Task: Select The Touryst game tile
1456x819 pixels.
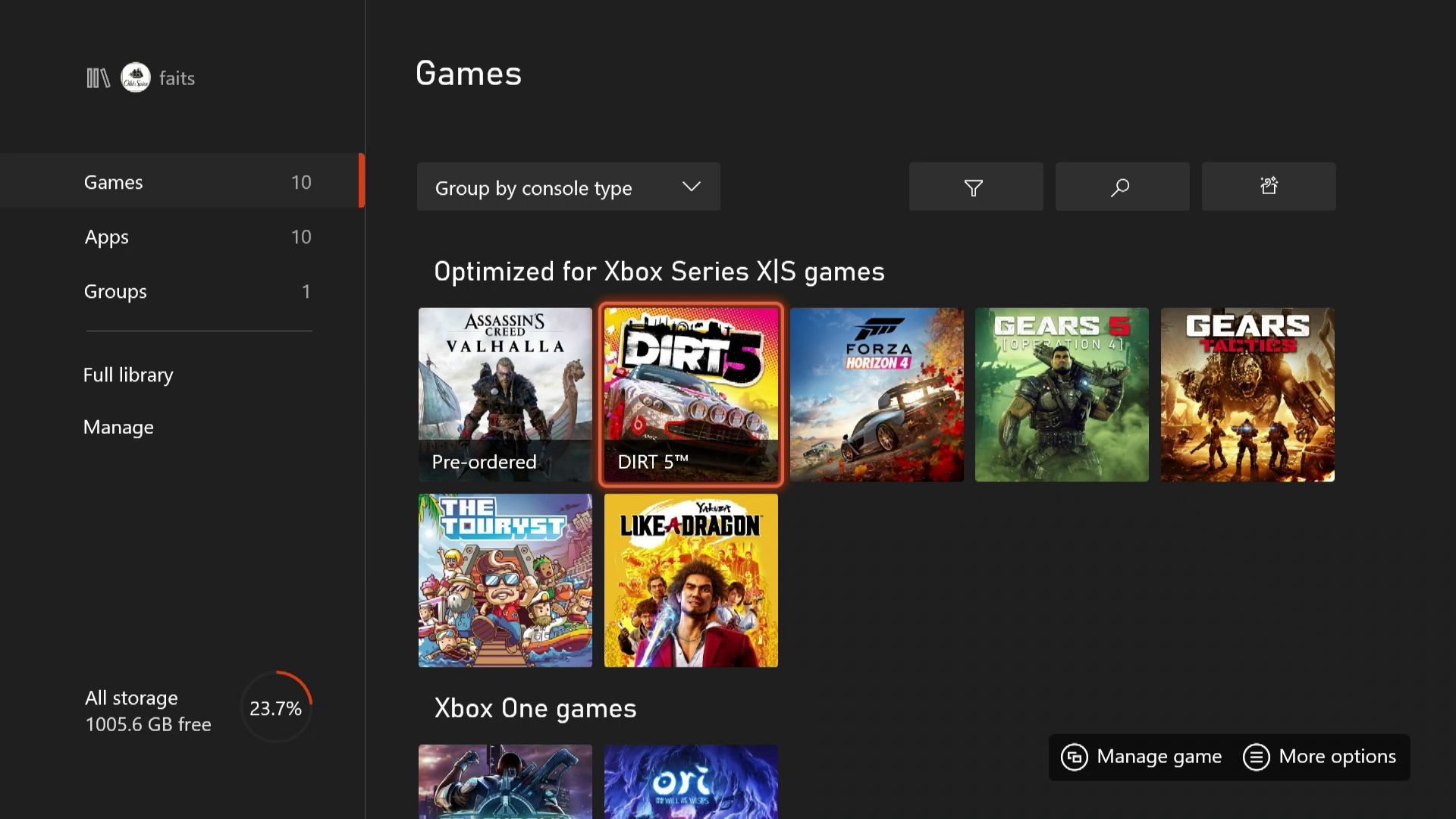Action: pos(505,581)
